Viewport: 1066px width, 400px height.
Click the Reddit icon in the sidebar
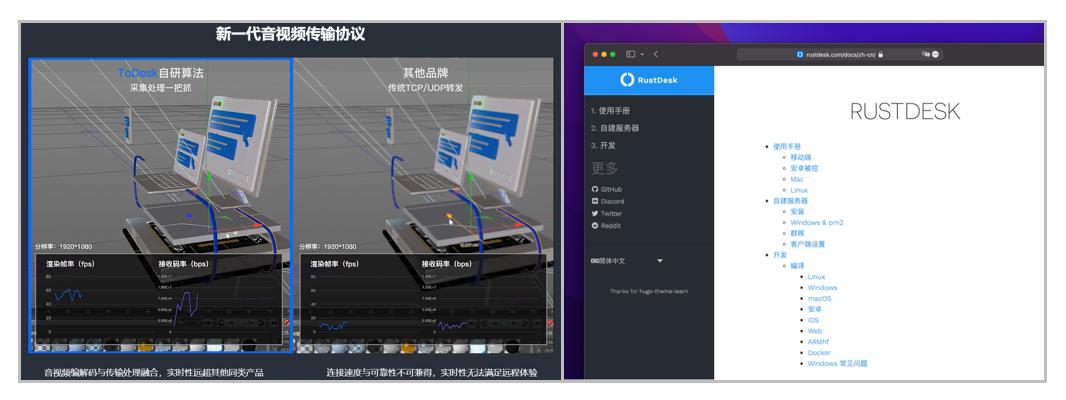click(595, 225)
